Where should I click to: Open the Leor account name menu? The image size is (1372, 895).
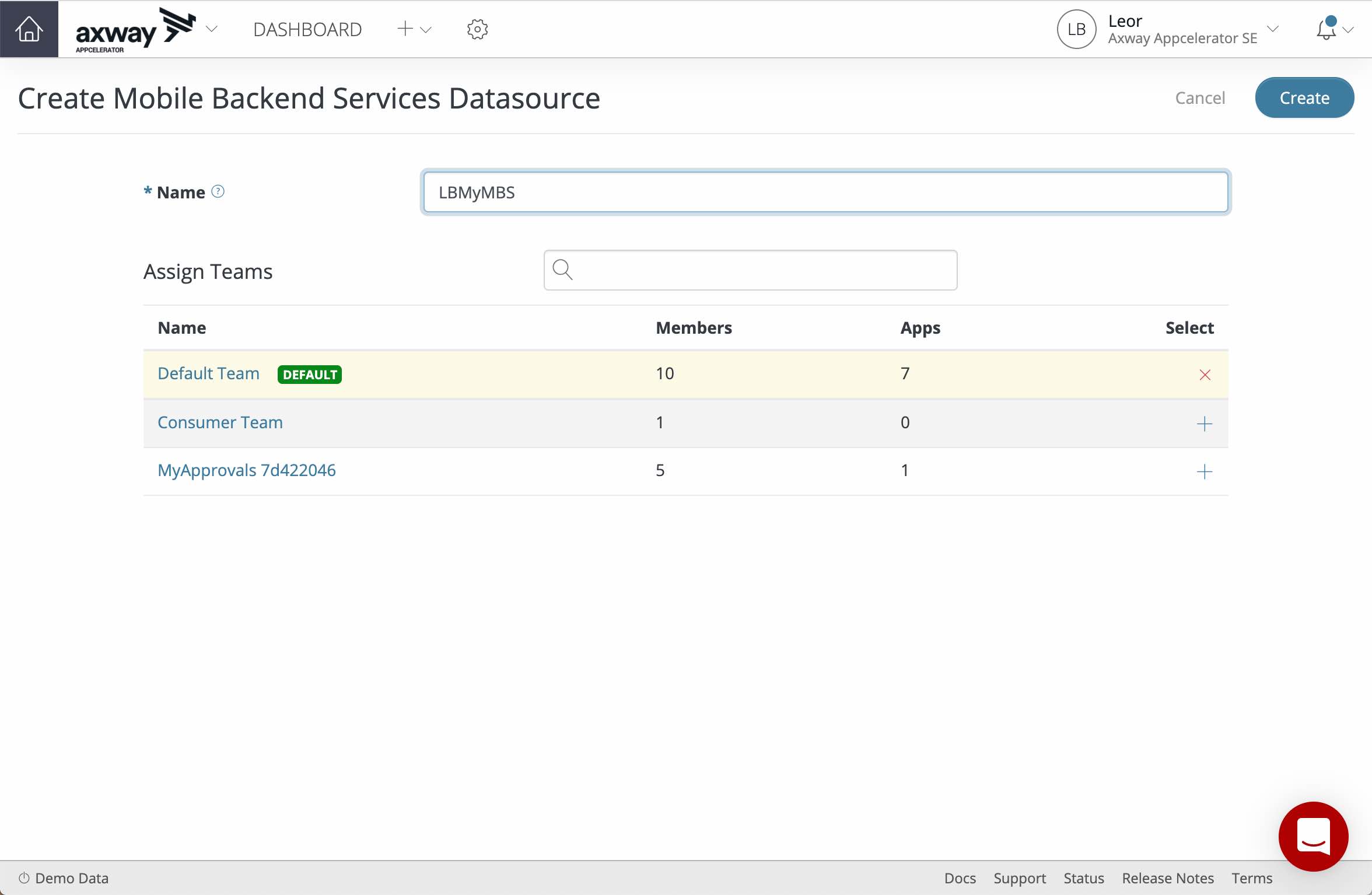(1125, 21)
